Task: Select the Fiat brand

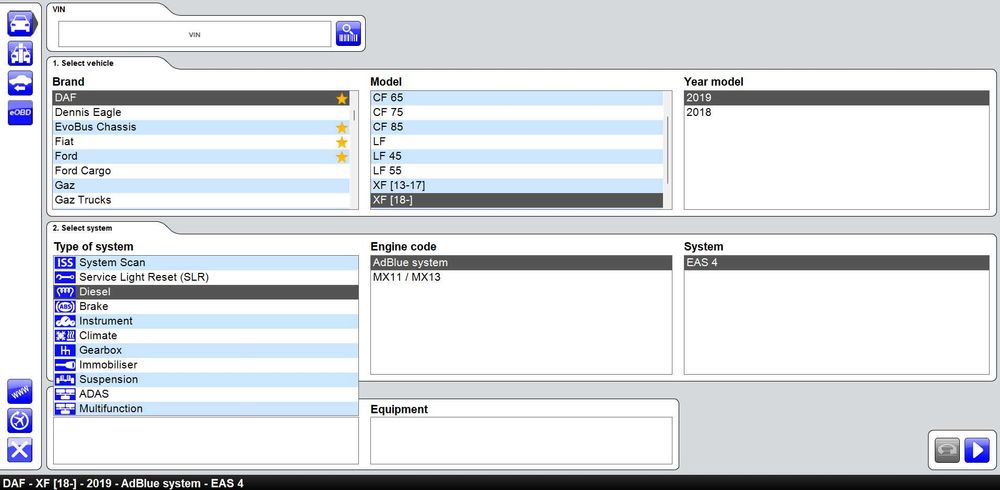Action: click(x=201, y=142)
